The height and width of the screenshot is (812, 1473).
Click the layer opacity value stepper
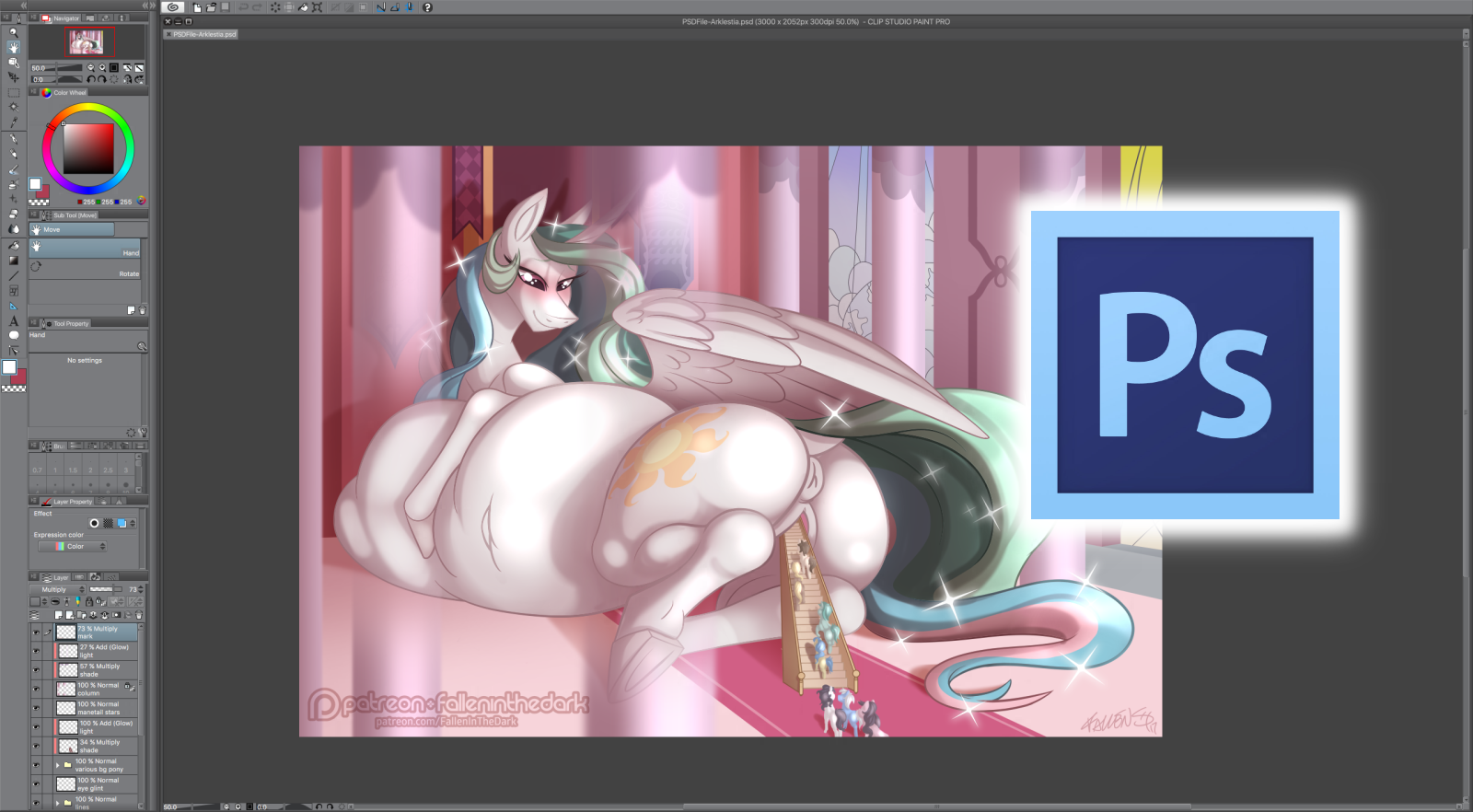[x=140, y=589]
